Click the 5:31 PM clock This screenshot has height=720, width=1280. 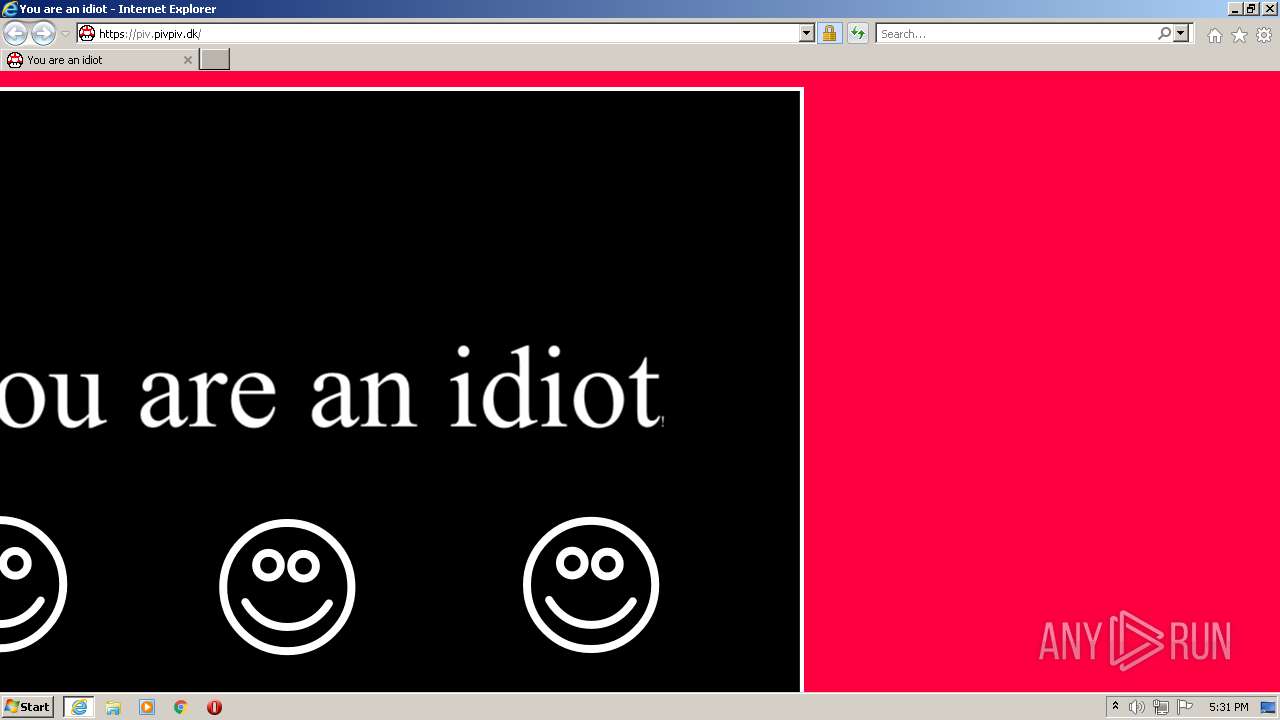1228,707
